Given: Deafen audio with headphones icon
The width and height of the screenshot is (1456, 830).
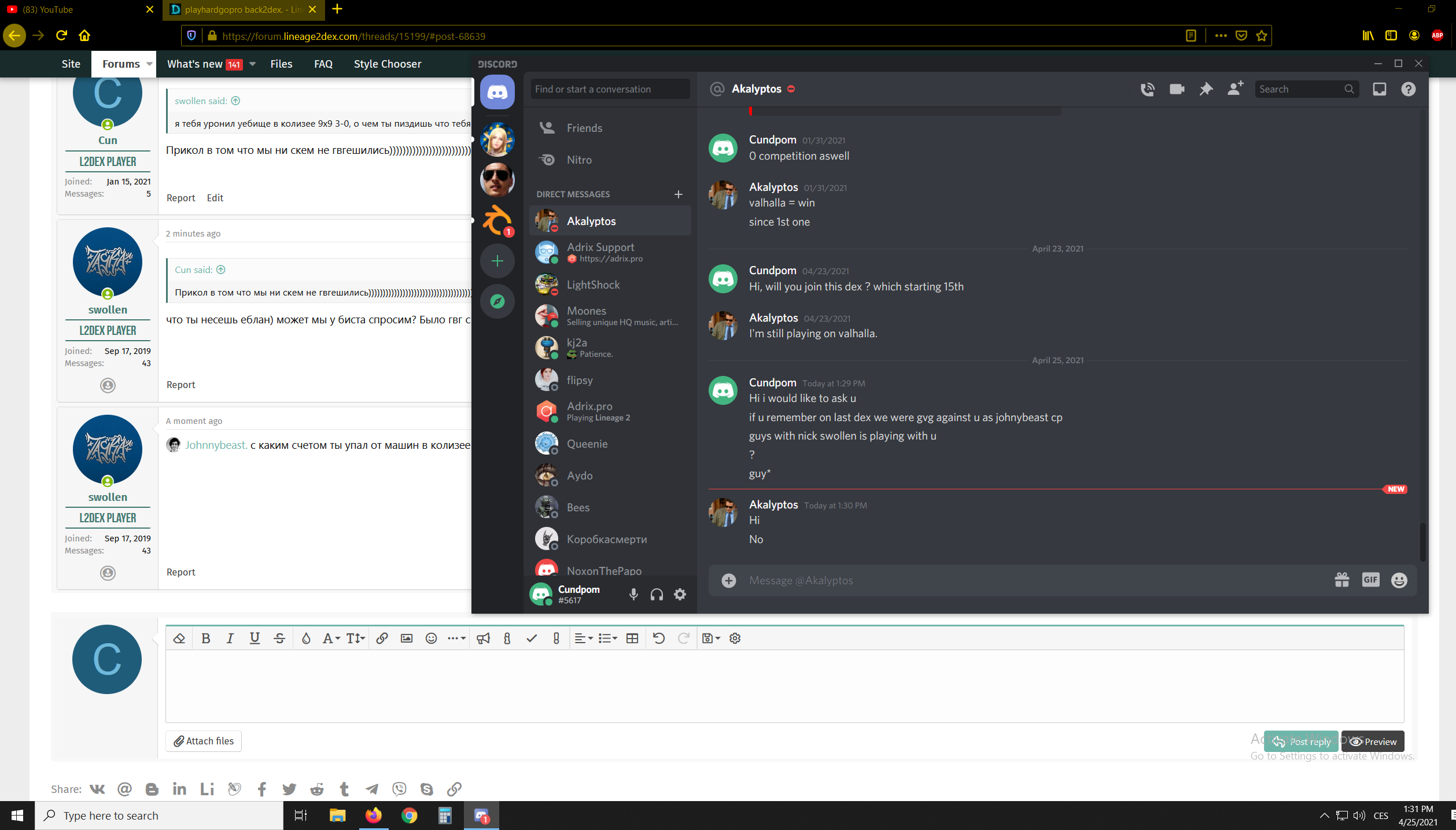Looking at the screenshot, I should pyautogui.click(x=657, y=594).
